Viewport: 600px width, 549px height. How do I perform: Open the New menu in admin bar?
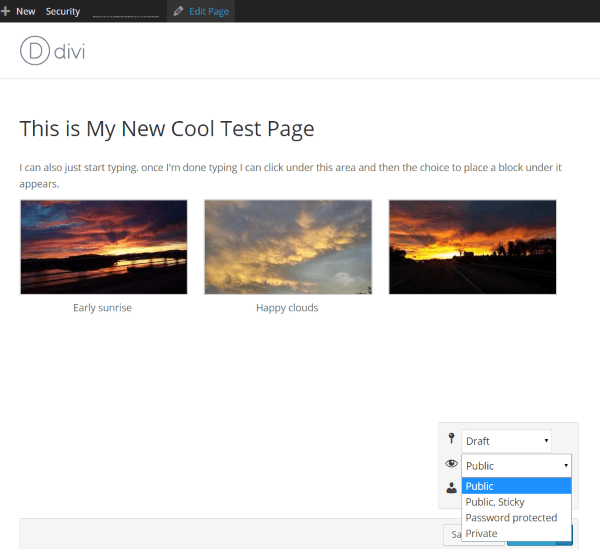pos(25,11)
